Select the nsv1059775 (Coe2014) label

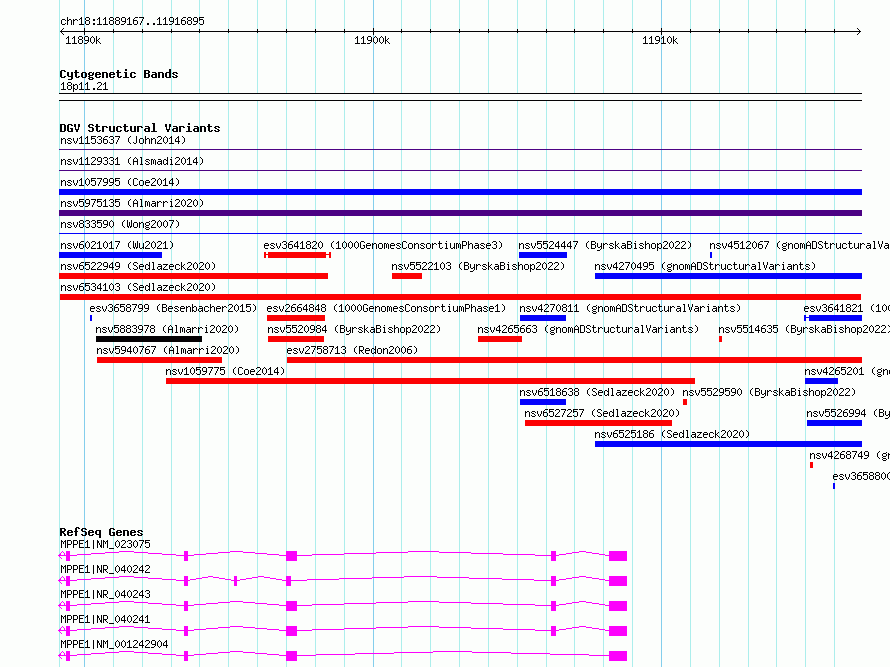(225, 371)
